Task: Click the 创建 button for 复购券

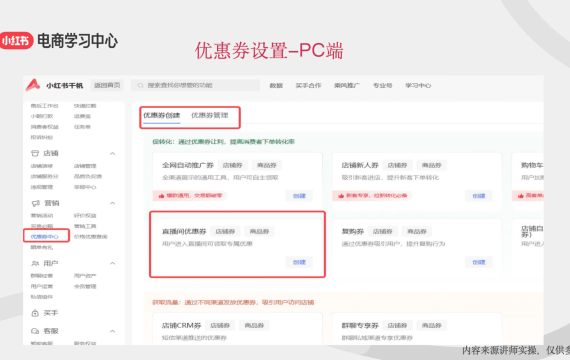Action: pyautogui.click(x=479, y=262)
